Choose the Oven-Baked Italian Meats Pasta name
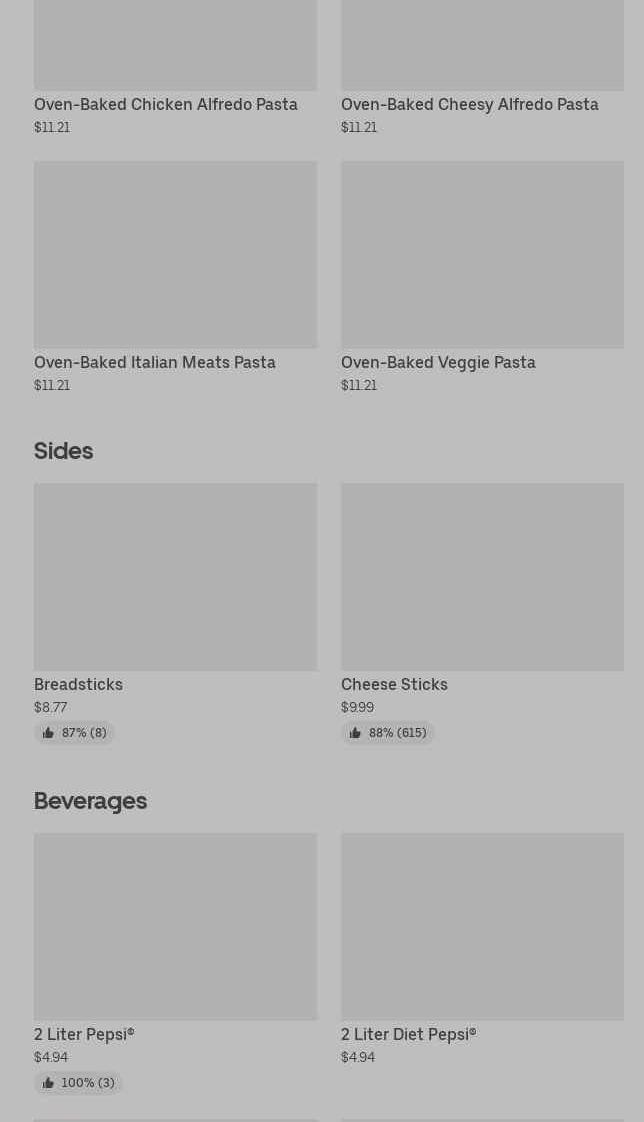This screenshot has width=644, height=1122. point(155,362)
